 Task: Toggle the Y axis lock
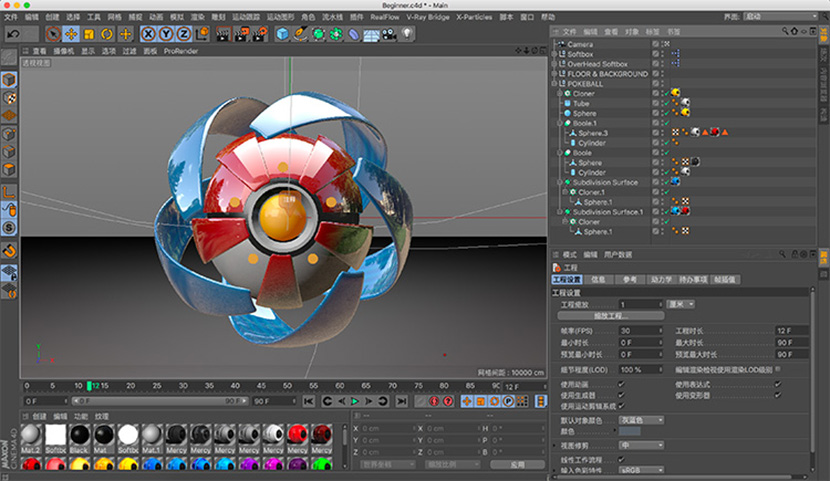click(166, 34)
